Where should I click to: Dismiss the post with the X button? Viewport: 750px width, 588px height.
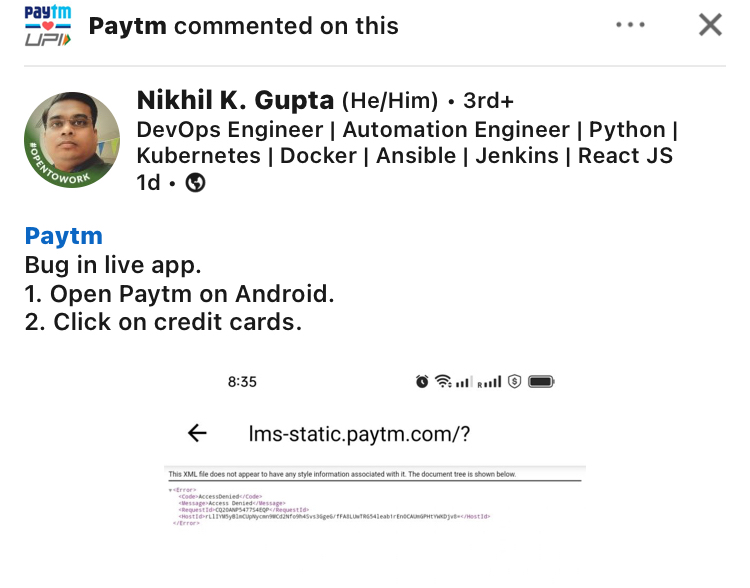click(710, 25)
